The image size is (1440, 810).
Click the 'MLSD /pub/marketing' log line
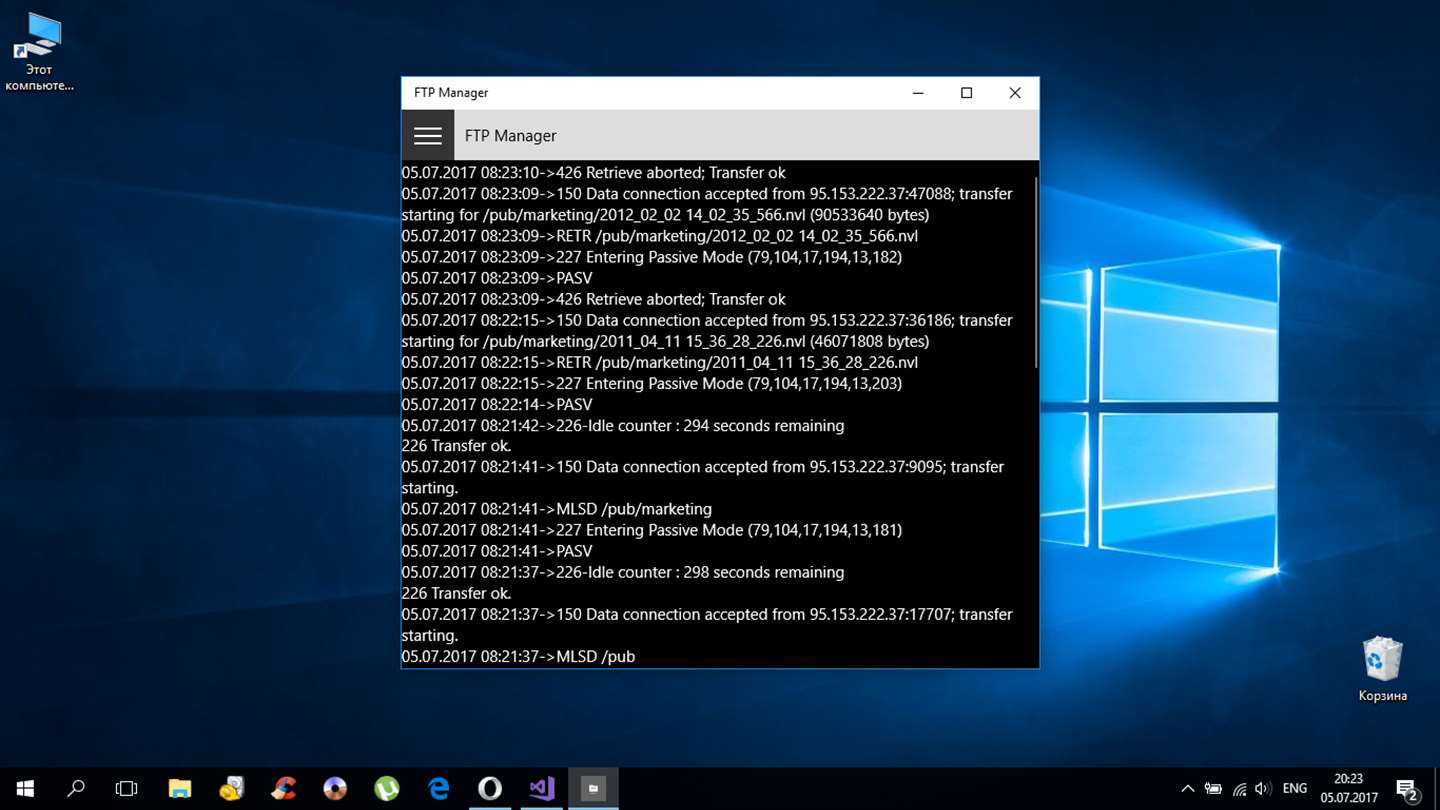tap(557, 509)
